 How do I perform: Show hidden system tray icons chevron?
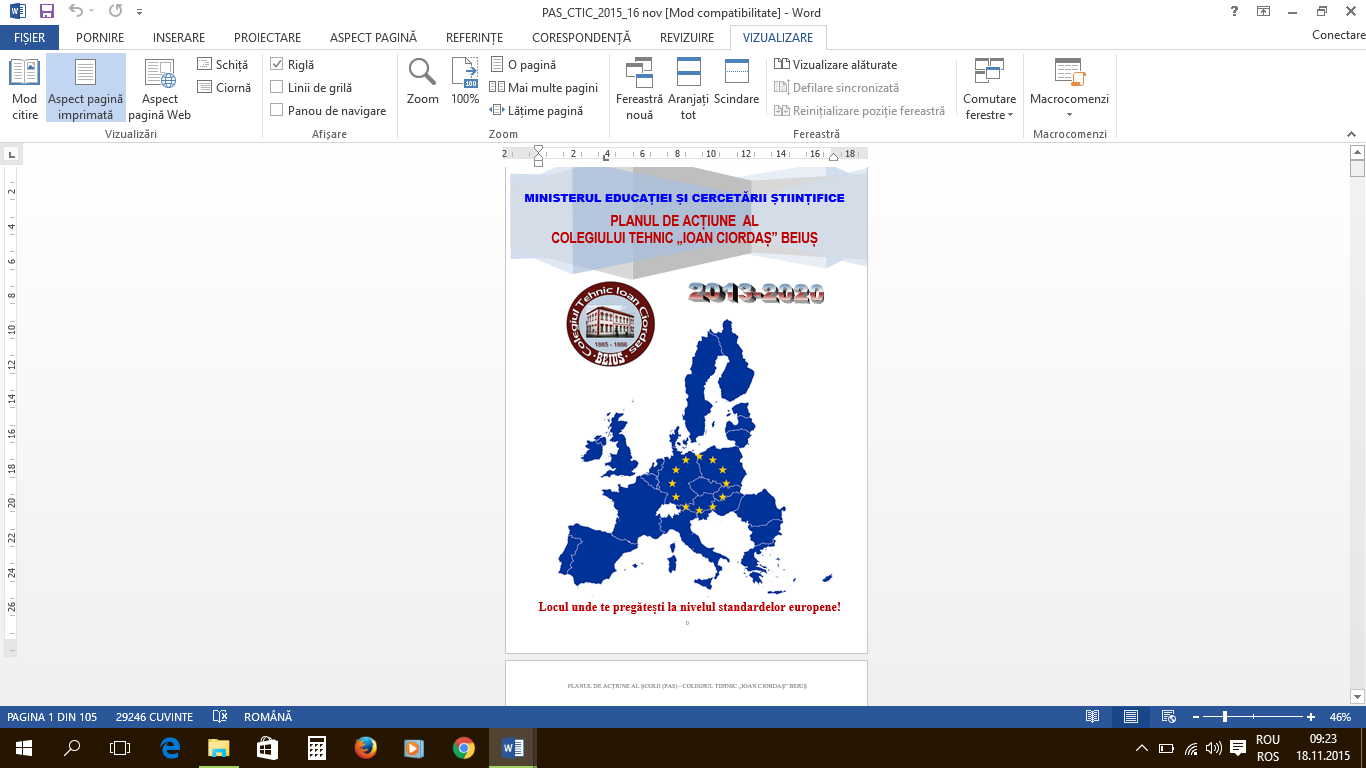tap(1142, 748)
